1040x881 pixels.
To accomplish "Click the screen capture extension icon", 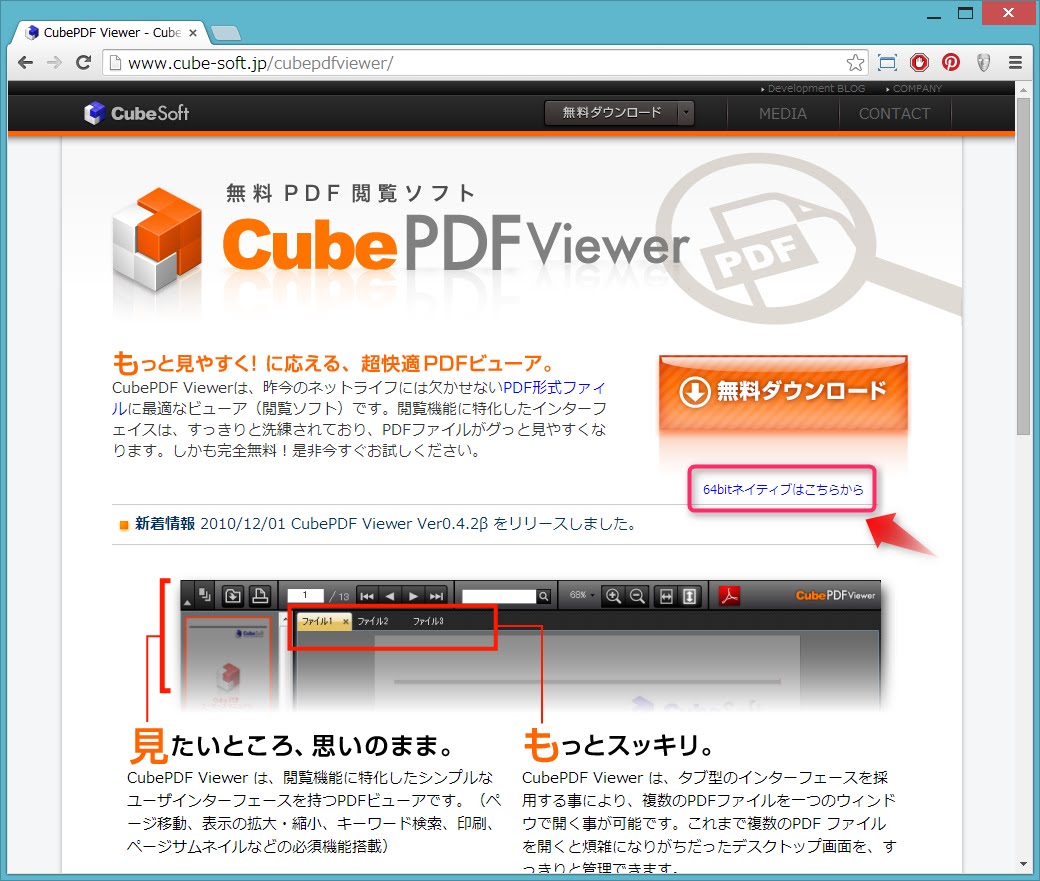I will coord(887,63).
